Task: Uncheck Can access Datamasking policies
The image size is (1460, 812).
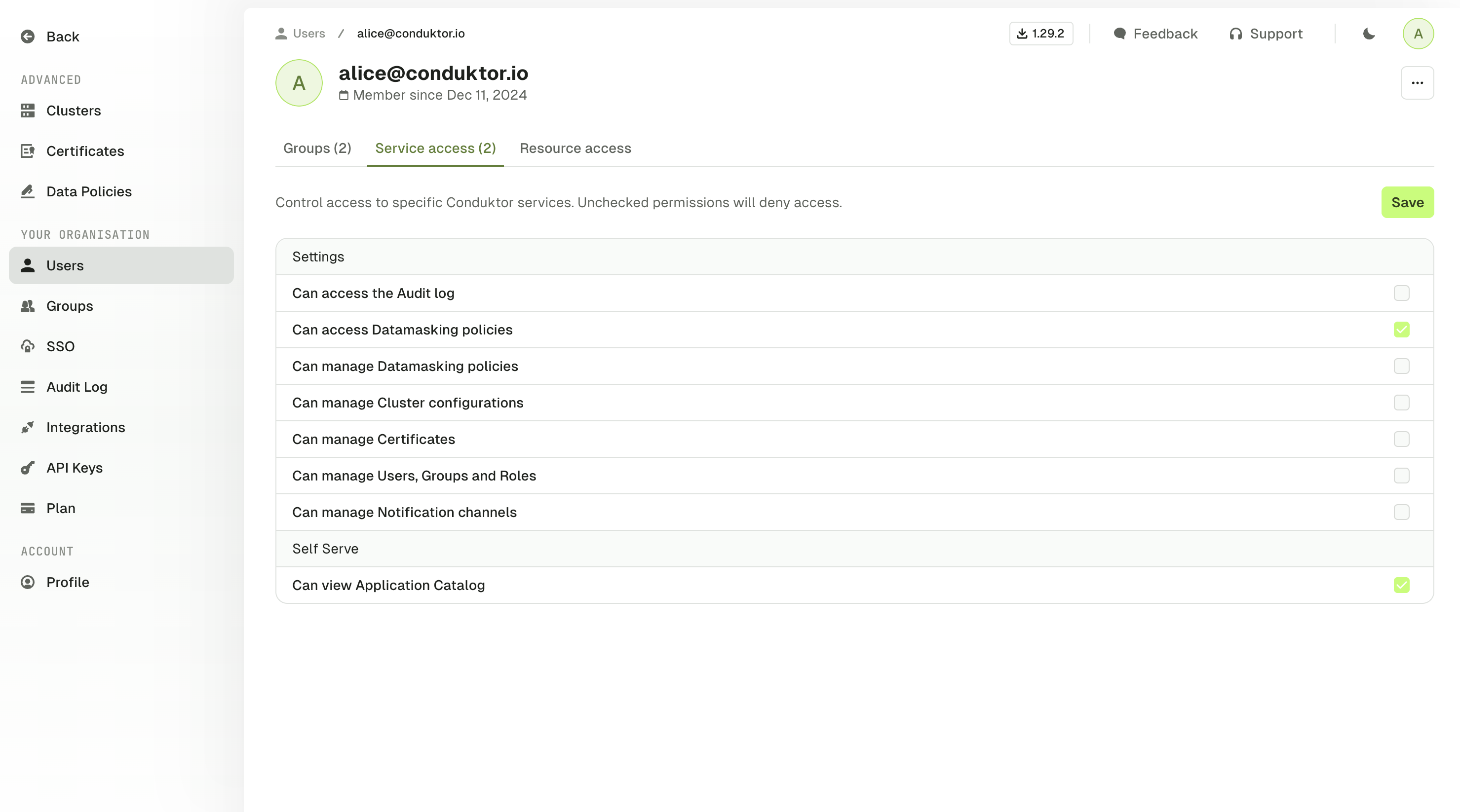Action: click(x=1401, y=330)
